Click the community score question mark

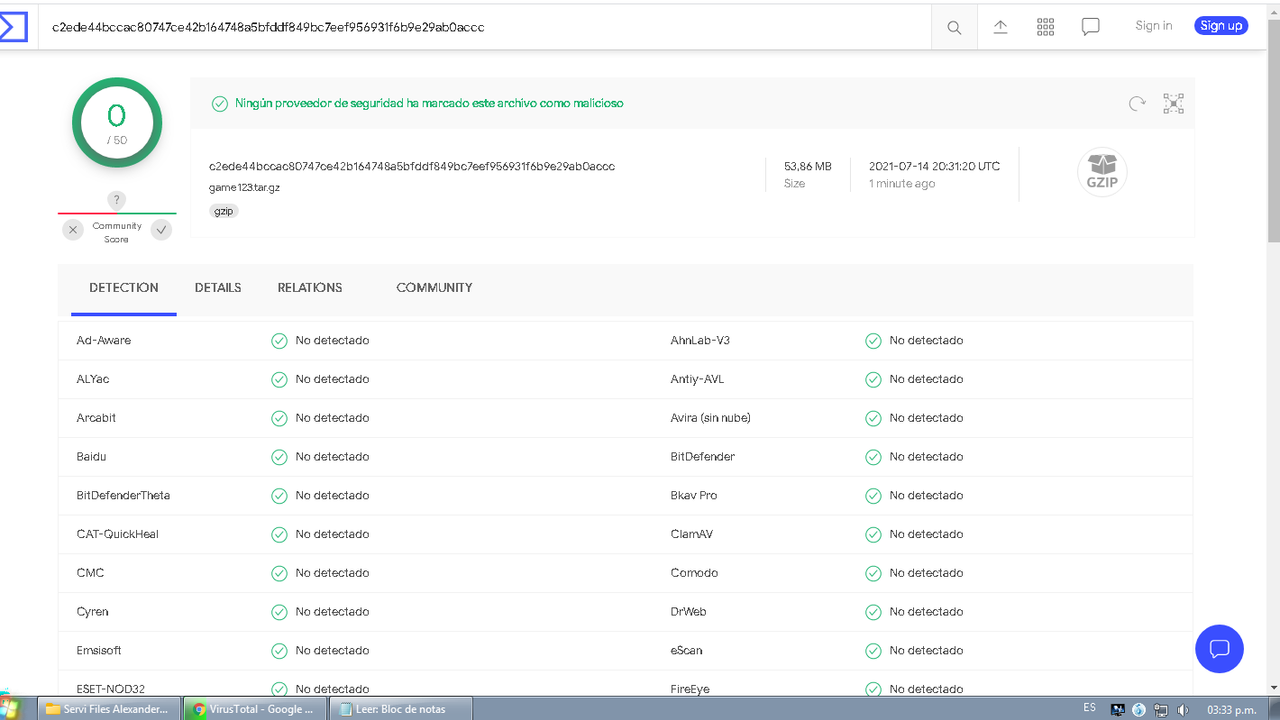117,200
